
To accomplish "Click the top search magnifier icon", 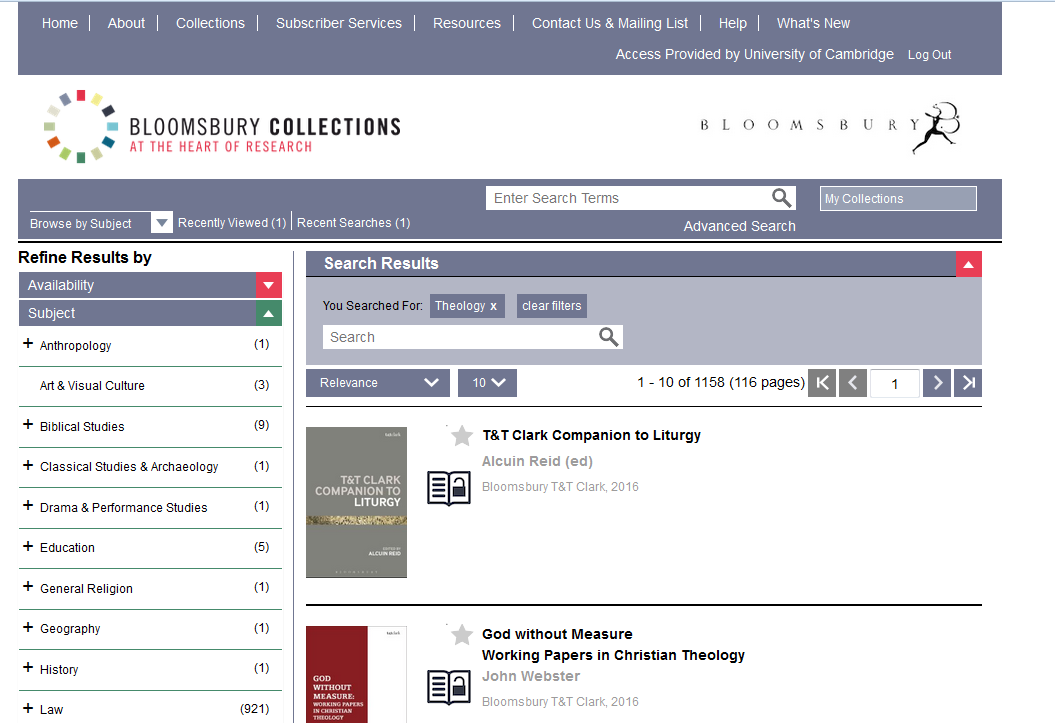I will point(781,198).
